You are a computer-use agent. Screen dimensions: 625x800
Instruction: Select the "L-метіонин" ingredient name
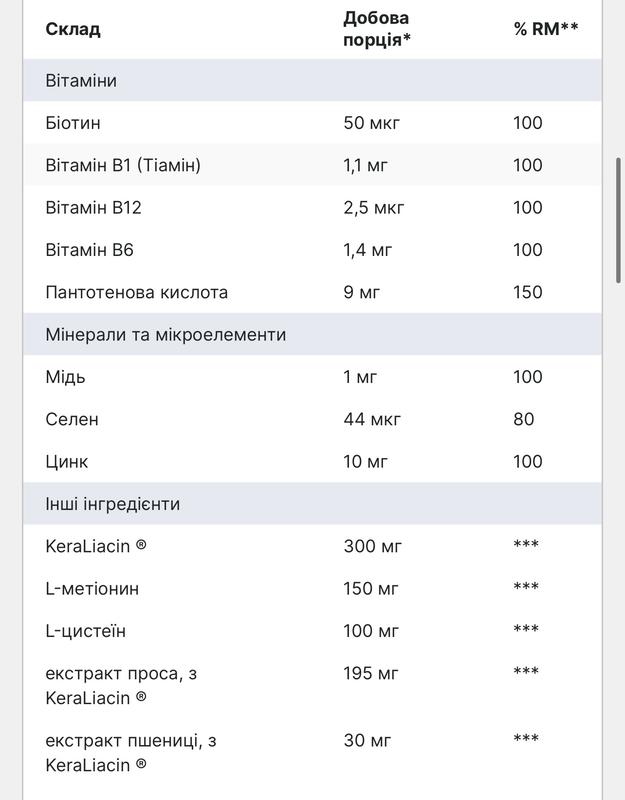92,588
